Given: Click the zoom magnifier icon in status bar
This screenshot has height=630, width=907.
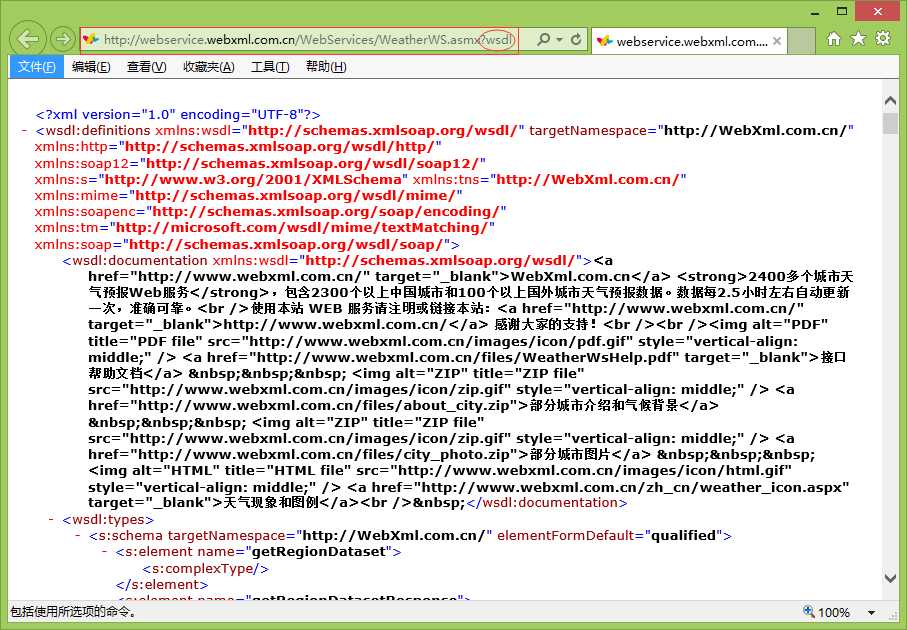Looking at the screenshot, I should pos(808,611).
